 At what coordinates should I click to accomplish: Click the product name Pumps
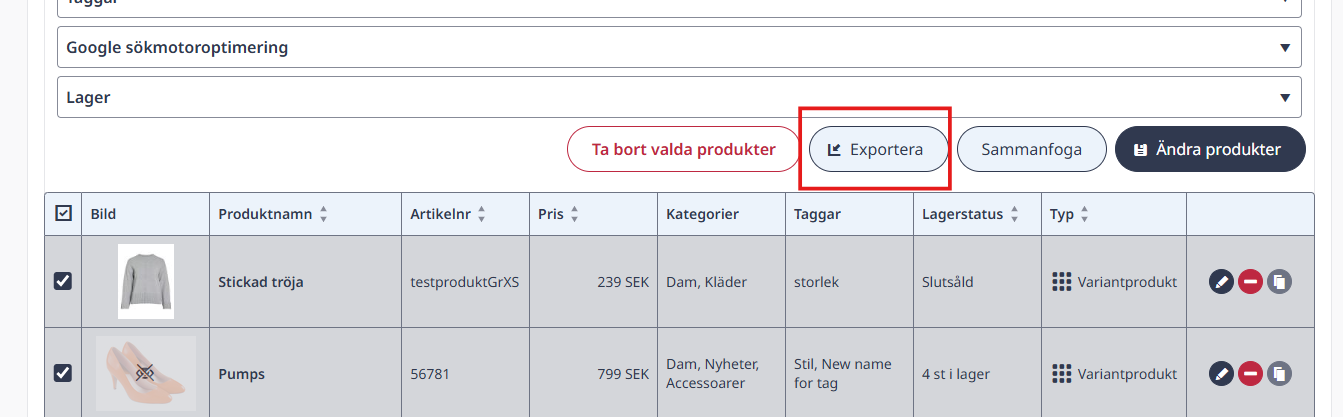(x=241, y=374)
